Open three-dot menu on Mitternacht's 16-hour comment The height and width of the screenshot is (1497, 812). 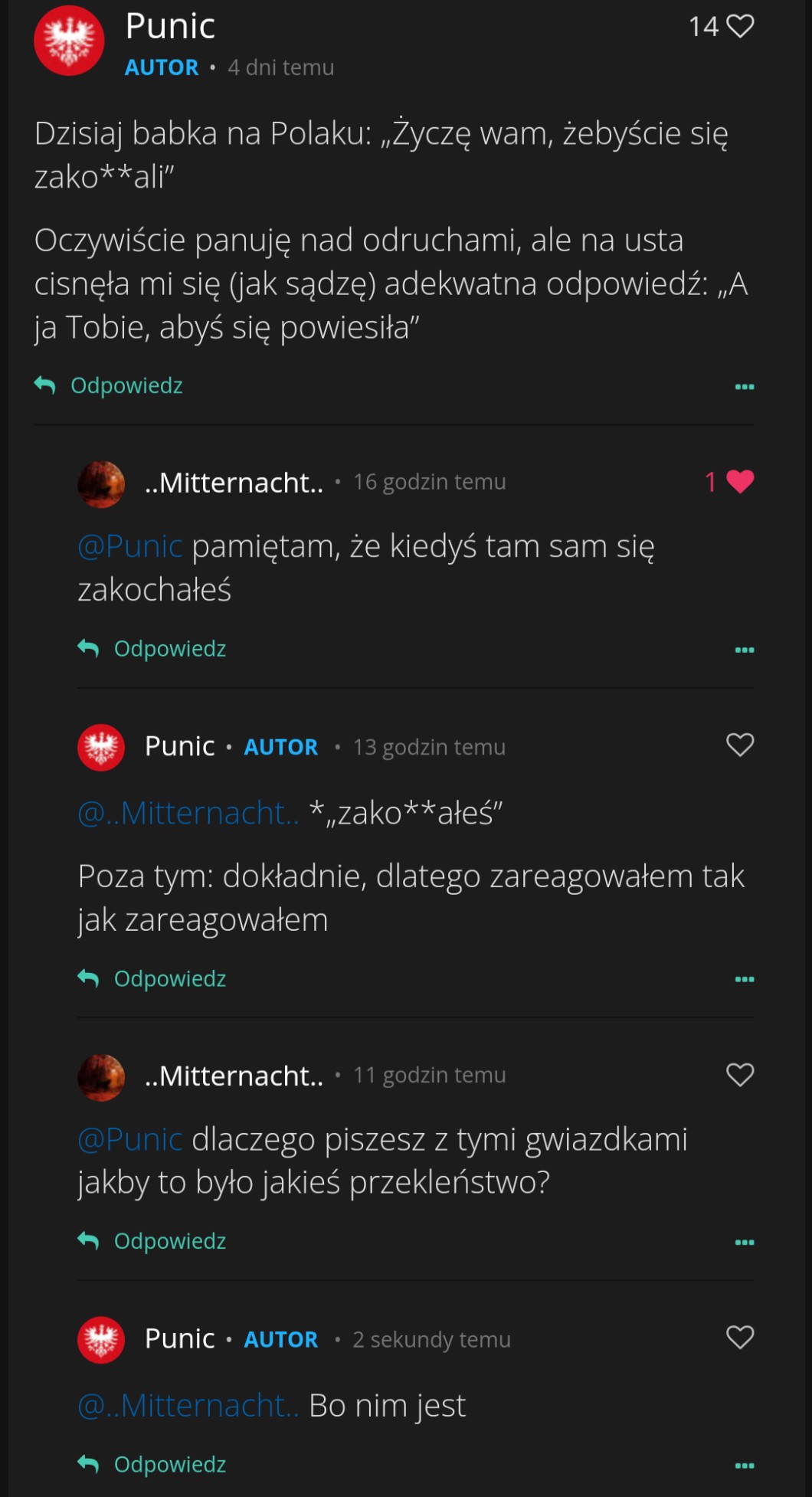(x=745, y=650)
